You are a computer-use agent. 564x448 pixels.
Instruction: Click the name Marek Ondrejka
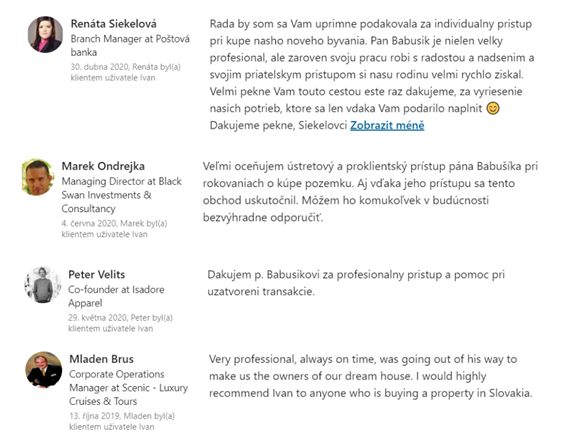pyautogui.click(x=103, y=166)
